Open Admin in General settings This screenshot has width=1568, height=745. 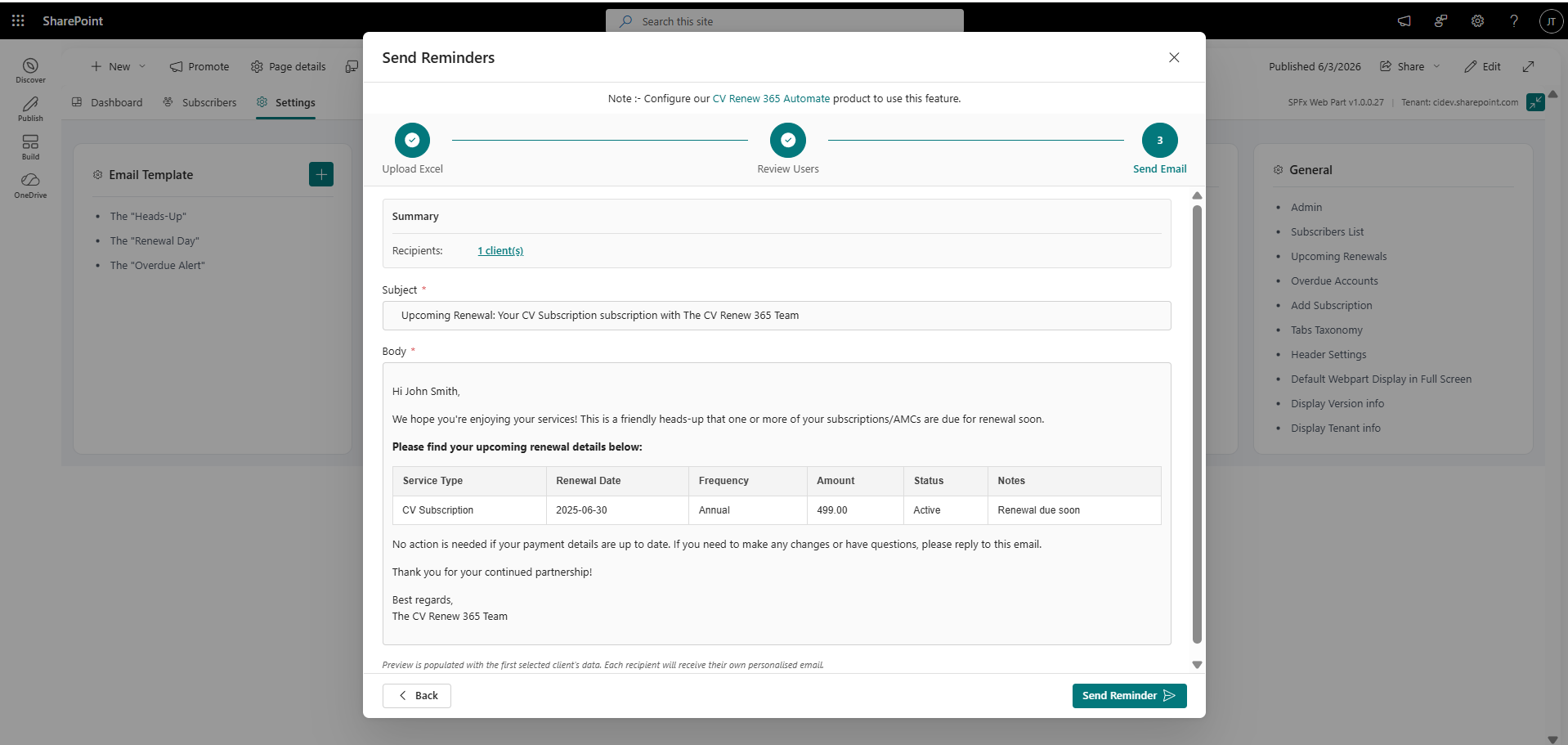coord(1306,208)
